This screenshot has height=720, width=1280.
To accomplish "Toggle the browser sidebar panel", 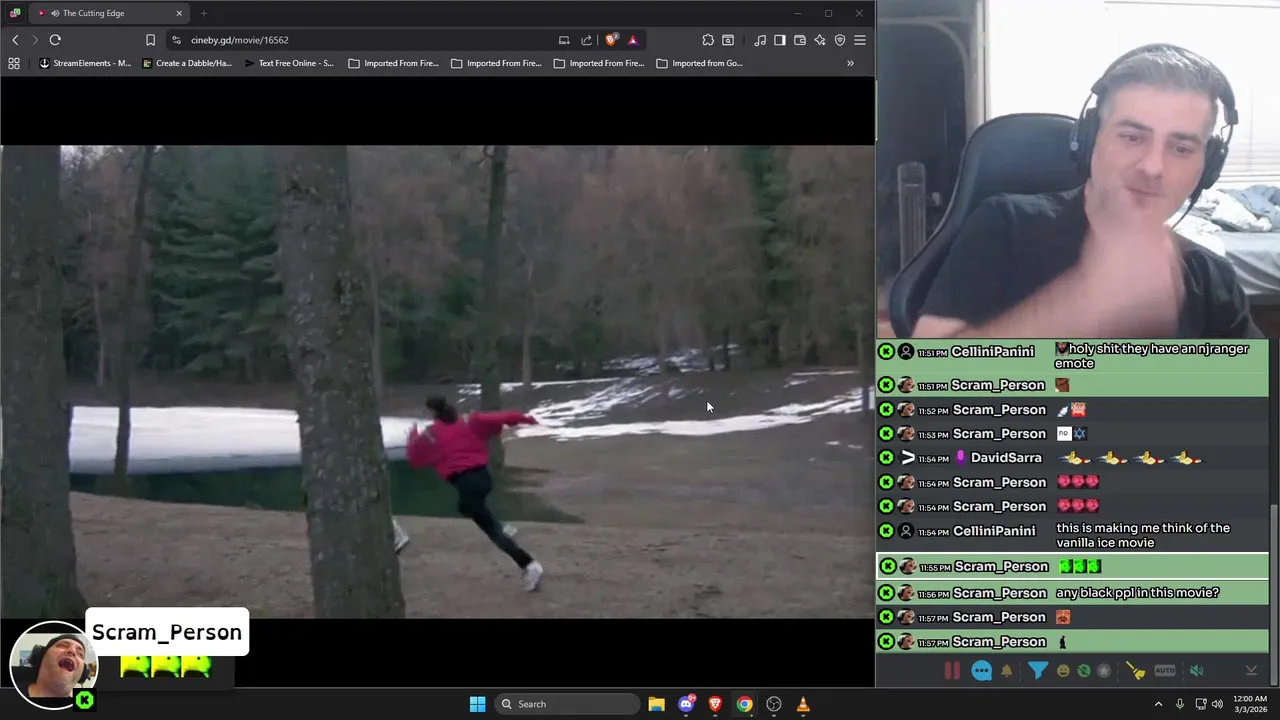I will (x=780, y=40).
